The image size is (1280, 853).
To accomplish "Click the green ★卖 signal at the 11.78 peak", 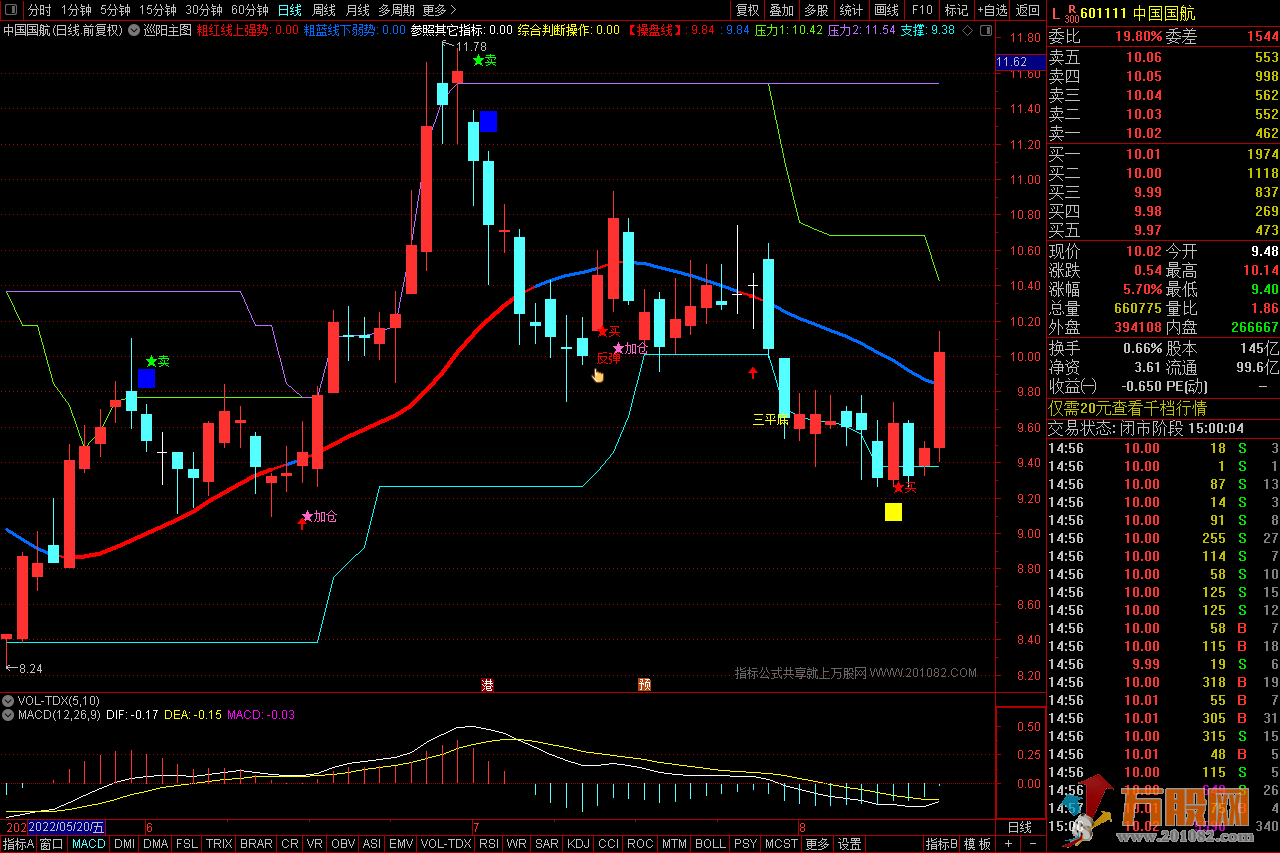I will (x=484, y=60).
